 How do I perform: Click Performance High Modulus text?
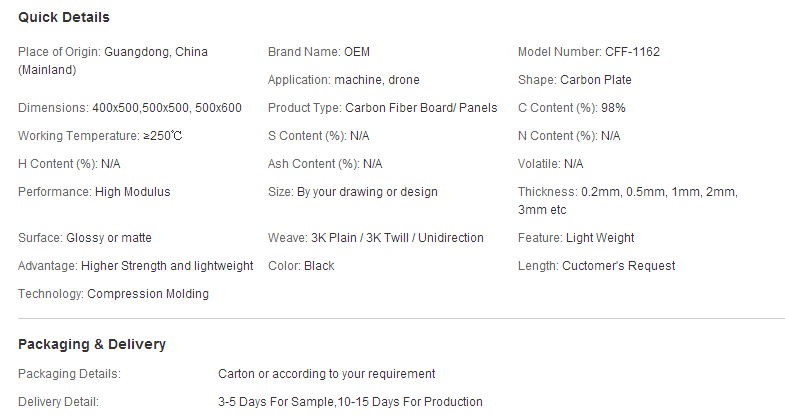point(94,192)
